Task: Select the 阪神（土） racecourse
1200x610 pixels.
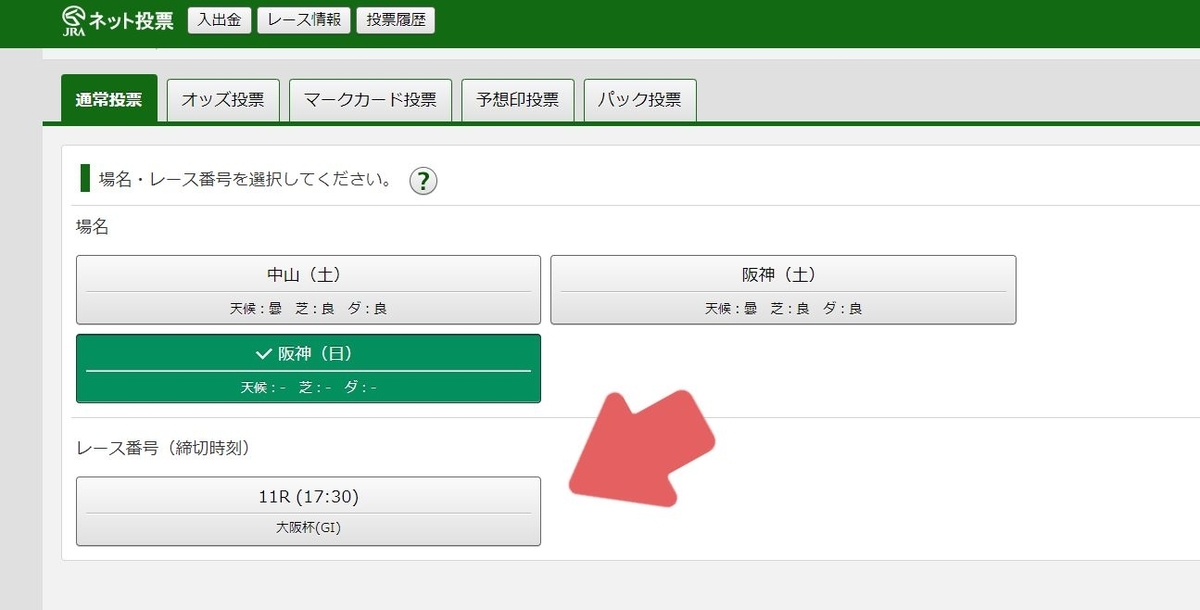Action: [x=783, y=290]
